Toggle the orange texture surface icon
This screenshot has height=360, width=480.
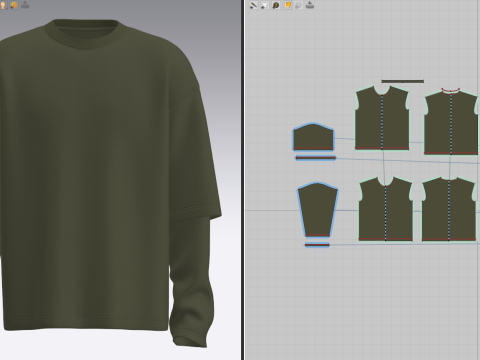[287, 5]
